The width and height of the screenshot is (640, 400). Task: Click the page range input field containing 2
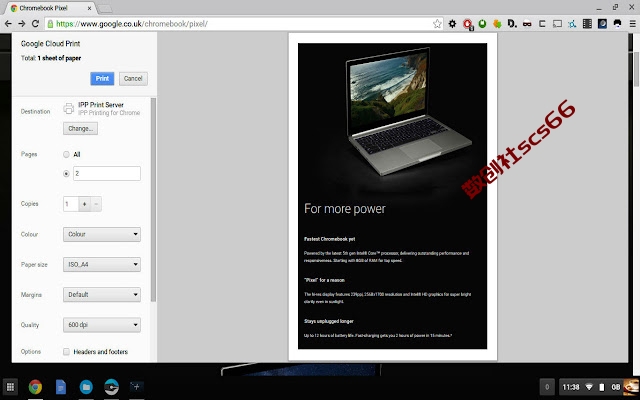click(x=107, y=173)
